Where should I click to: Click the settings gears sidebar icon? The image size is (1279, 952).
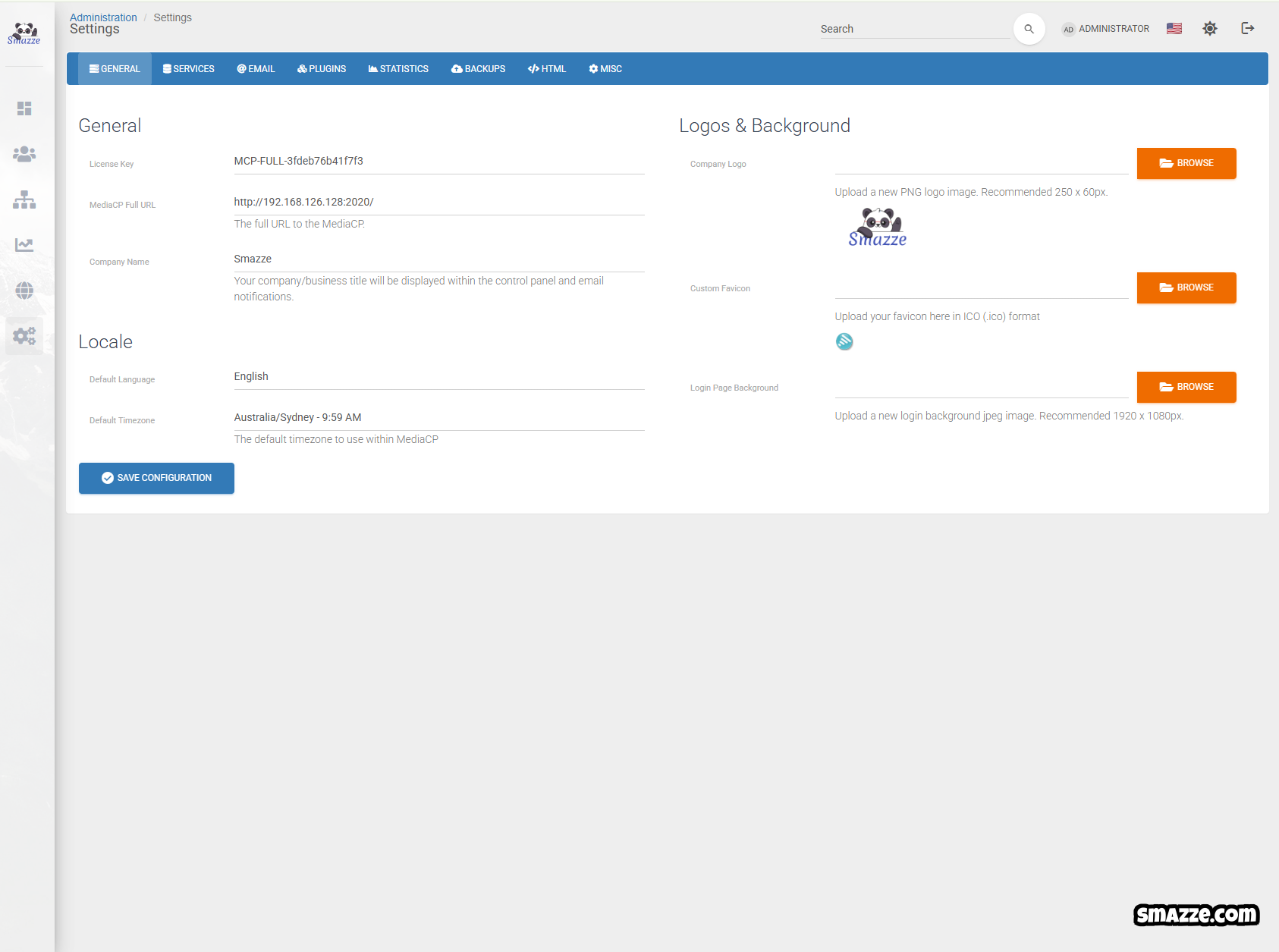coord(24,336)
